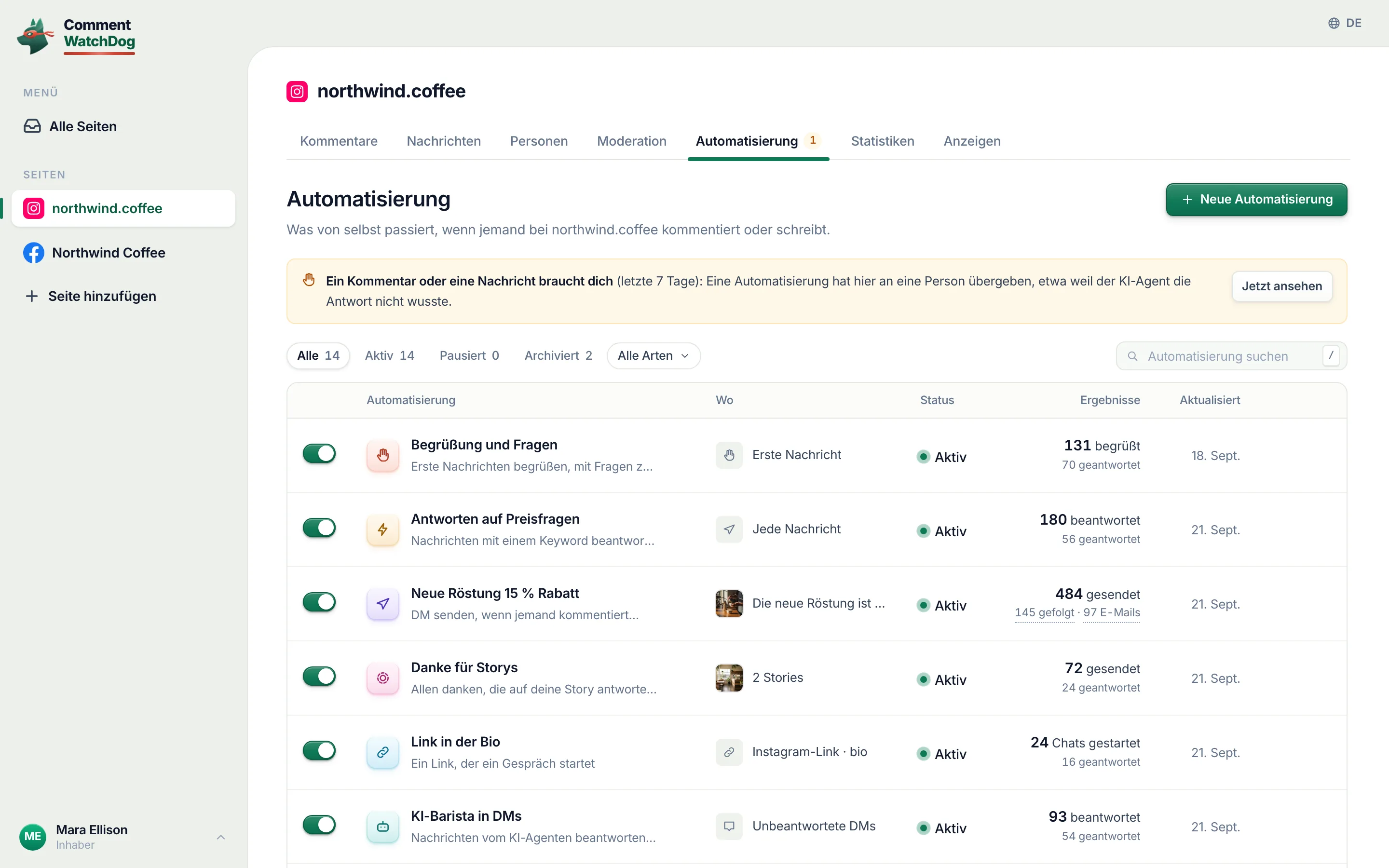Screen dimensions: 1389x868
Task: Focus the Automatisierung suchen search field
Action: [1231, 356]
